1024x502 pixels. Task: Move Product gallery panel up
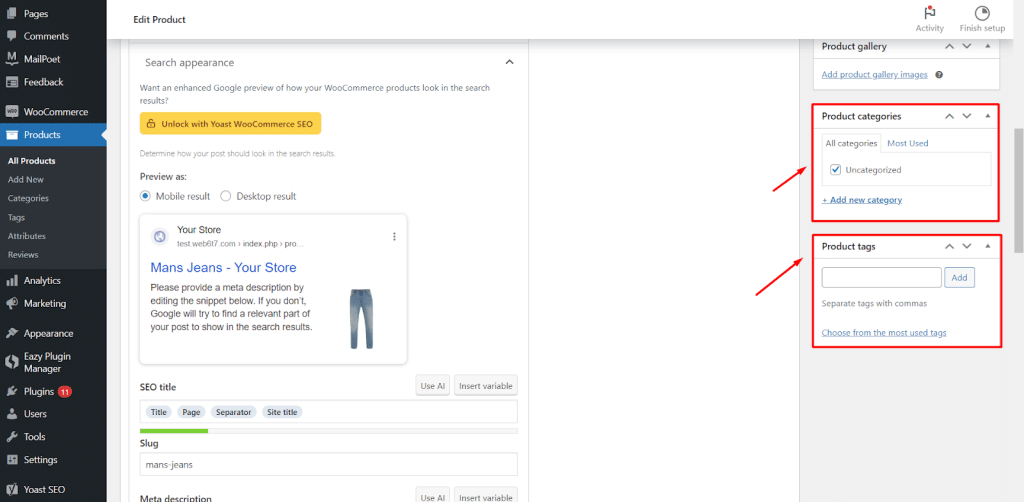(950, 46)
